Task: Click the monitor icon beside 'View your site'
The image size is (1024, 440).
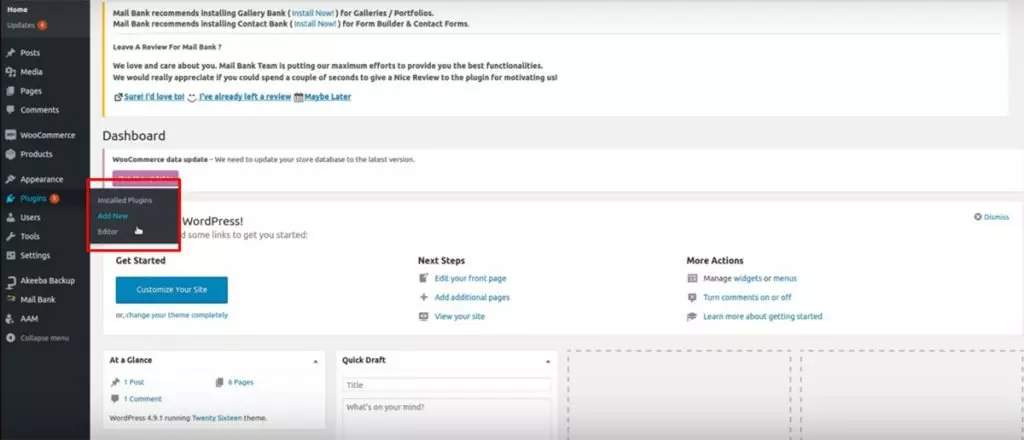Action: [424, 316]
